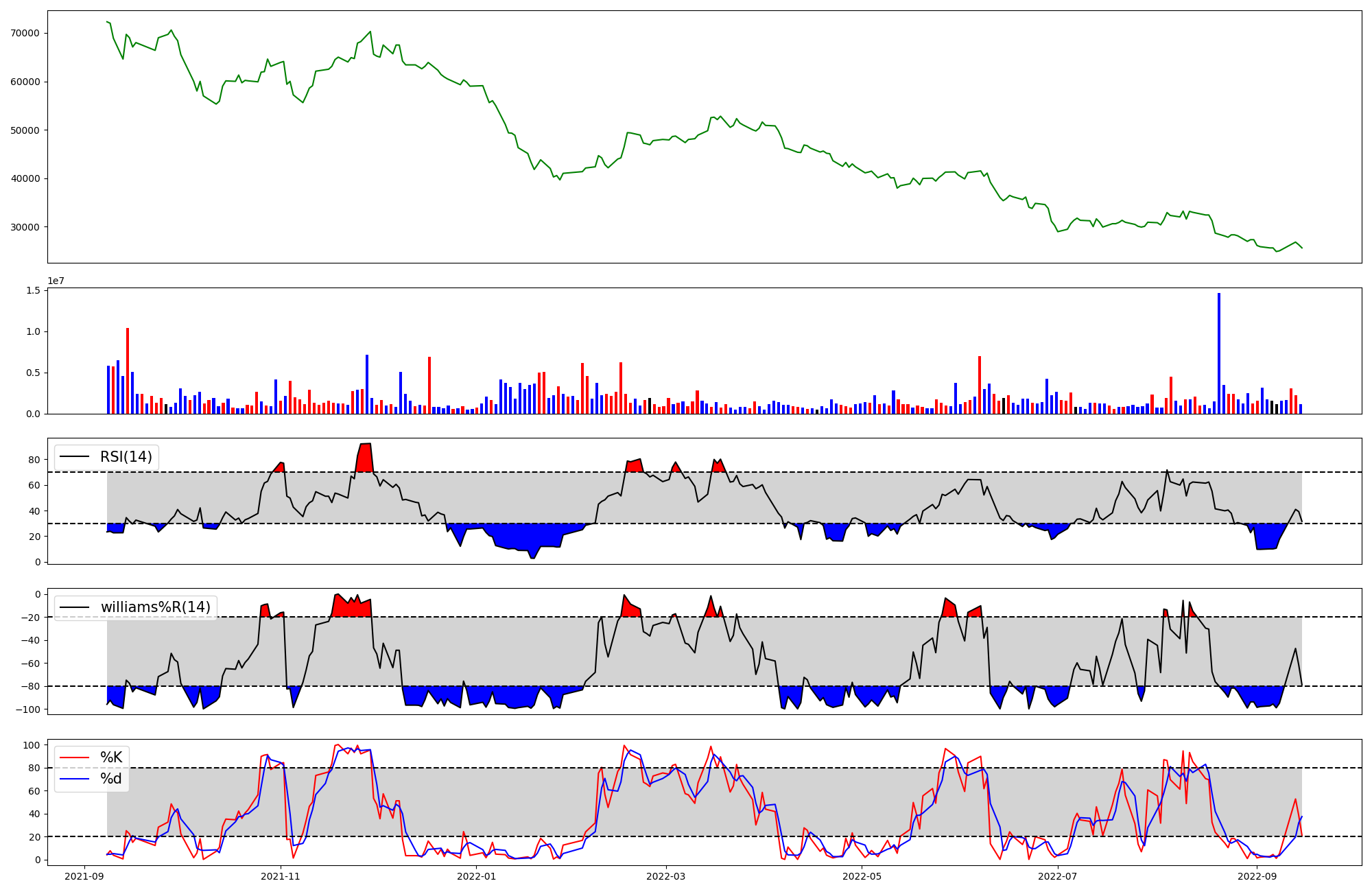The width and height of the screenshot is (1372, 892).
Task: Click the 100 tick on stochastic axis
Action: (x=33, y=745)
